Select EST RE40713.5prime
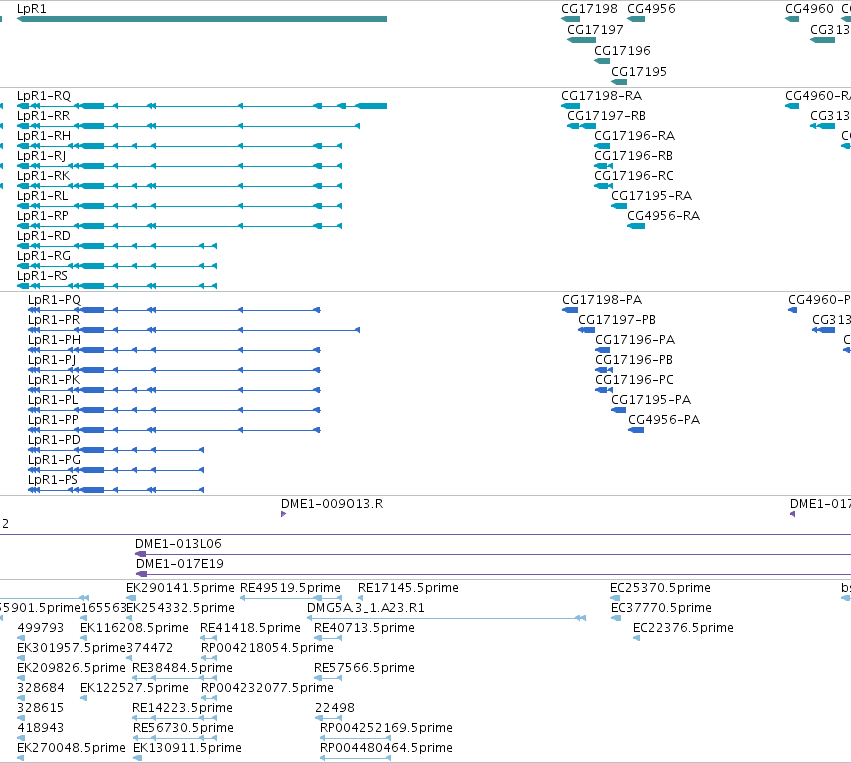This screenshot has width=851, height=763. tap(328, 638)
